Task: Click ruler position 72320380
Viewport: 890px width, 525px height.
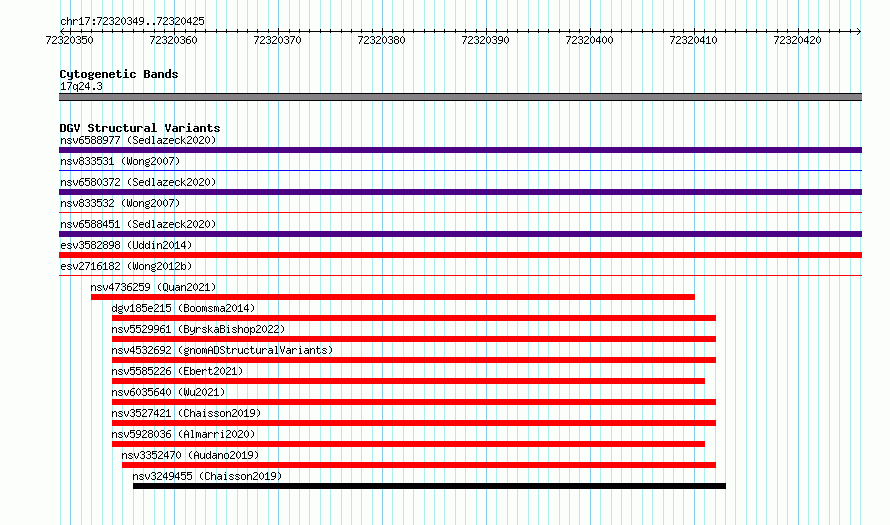Action: click(381, 40)
